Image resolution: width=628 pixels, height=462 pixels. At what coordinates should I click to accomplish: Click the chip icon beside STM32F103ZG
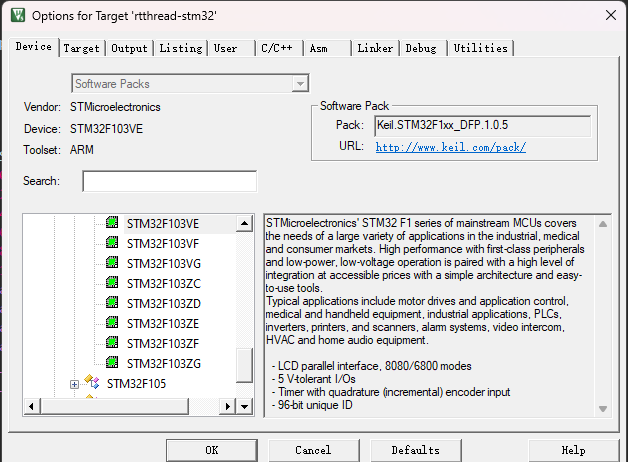pos(112,363)
